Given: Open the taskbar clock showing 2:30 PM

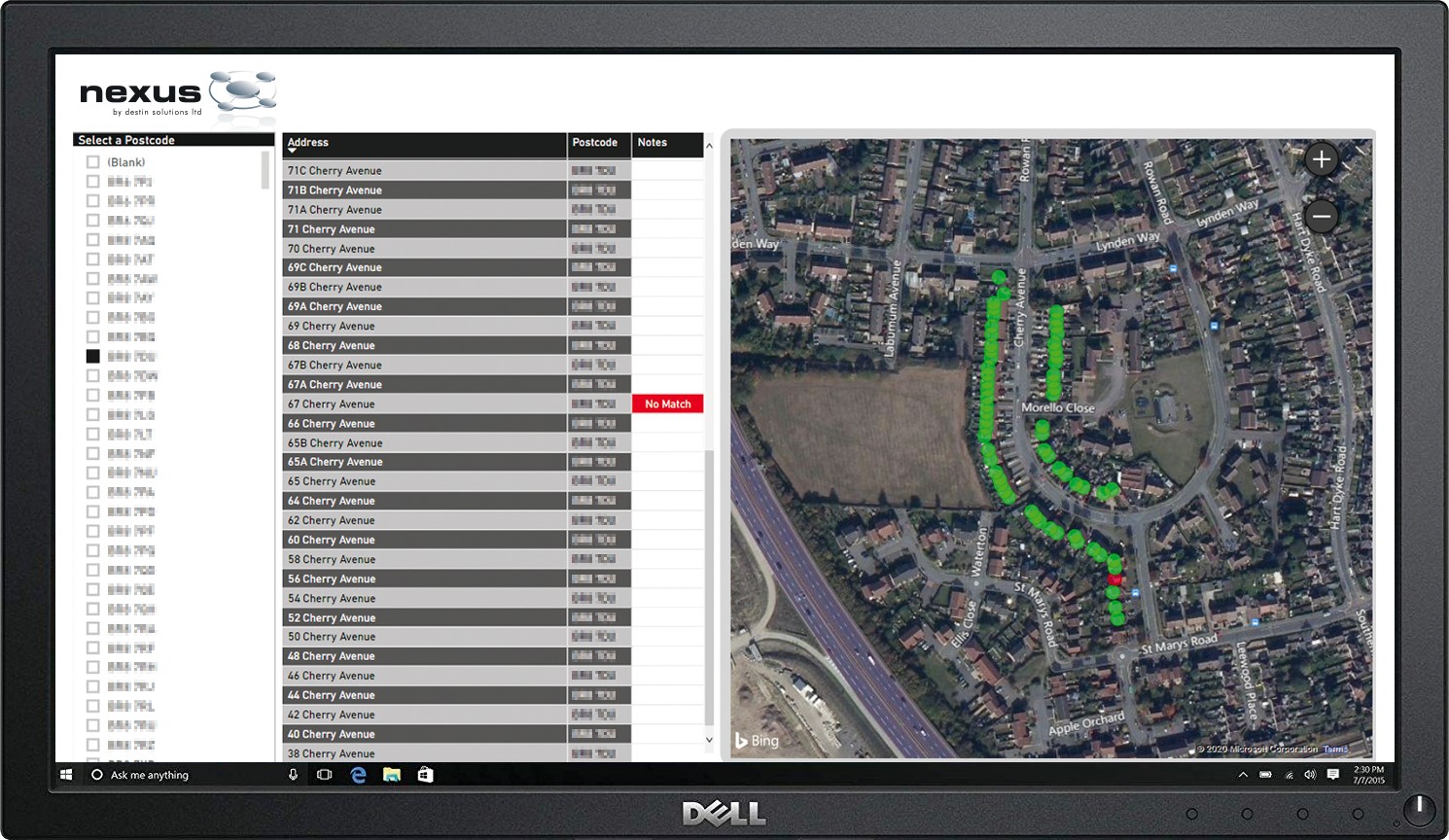Looking at the screenshot, I should coord(1368,775).
